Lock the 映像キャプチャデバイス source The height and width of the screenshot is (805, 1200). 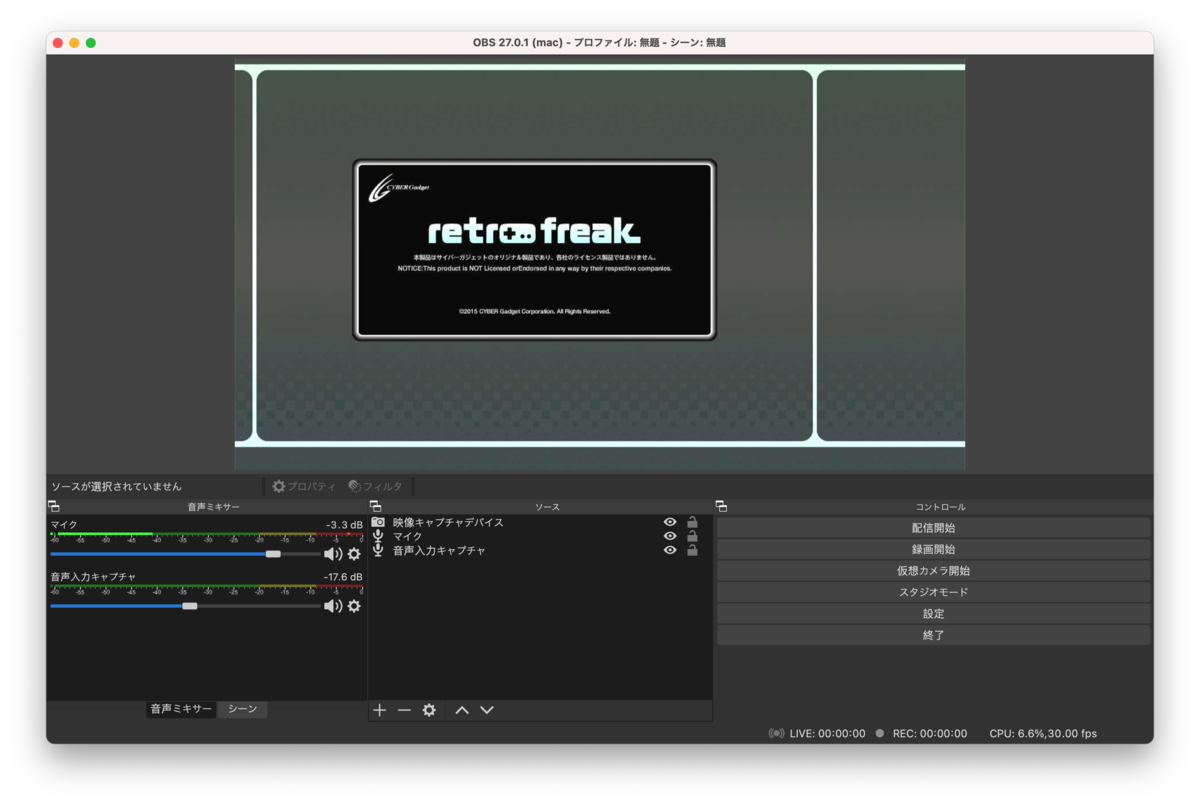click(692, 522)
